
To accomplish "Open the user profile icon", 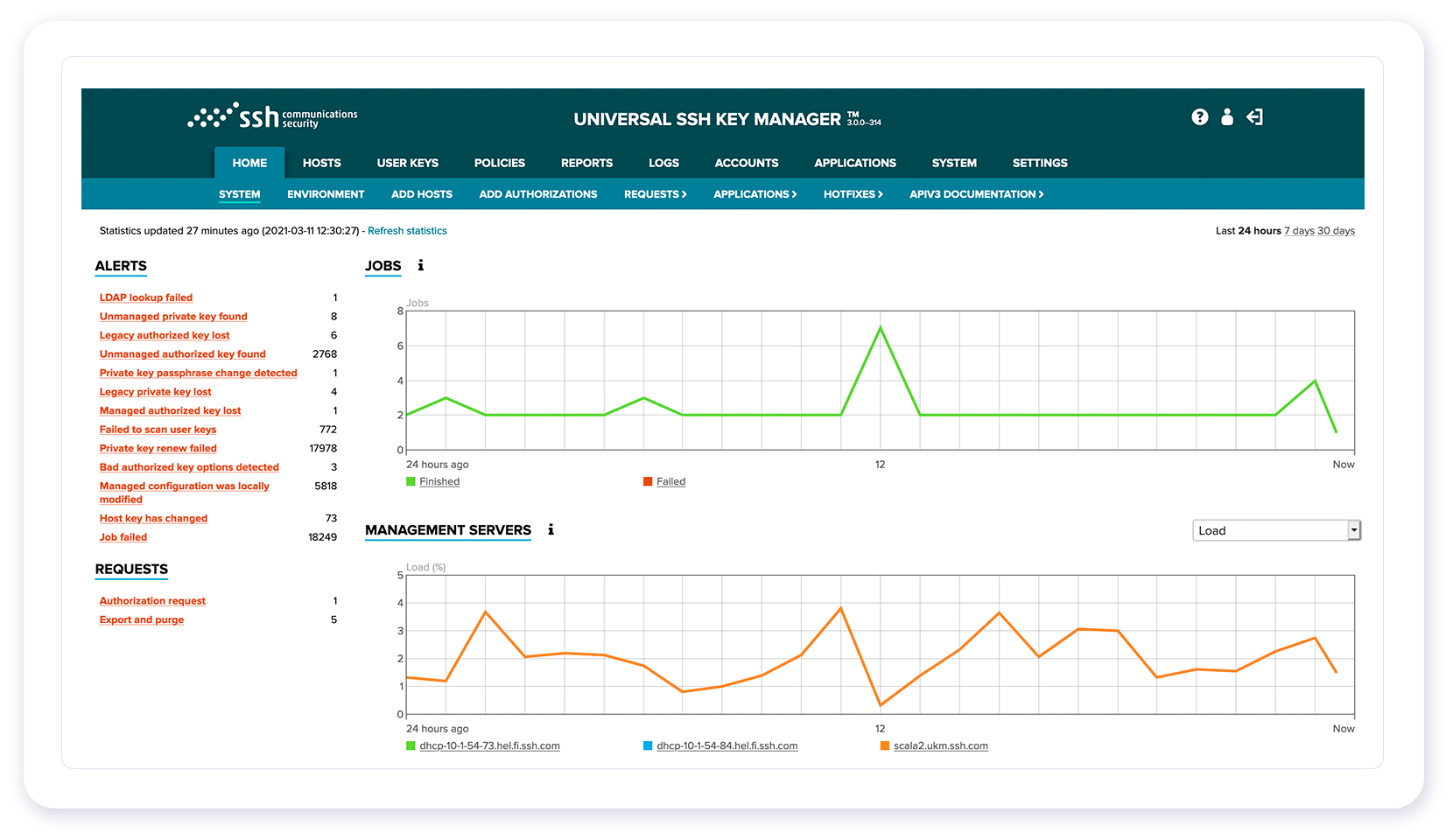I will click(1227, 117).
